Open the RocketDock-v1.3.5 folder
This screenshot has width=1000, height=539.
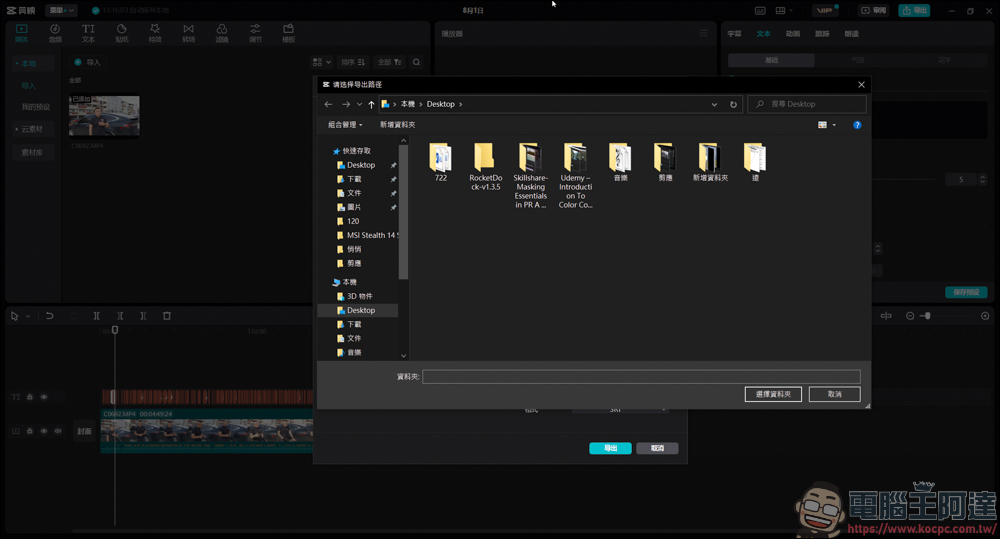coord(485,166)
